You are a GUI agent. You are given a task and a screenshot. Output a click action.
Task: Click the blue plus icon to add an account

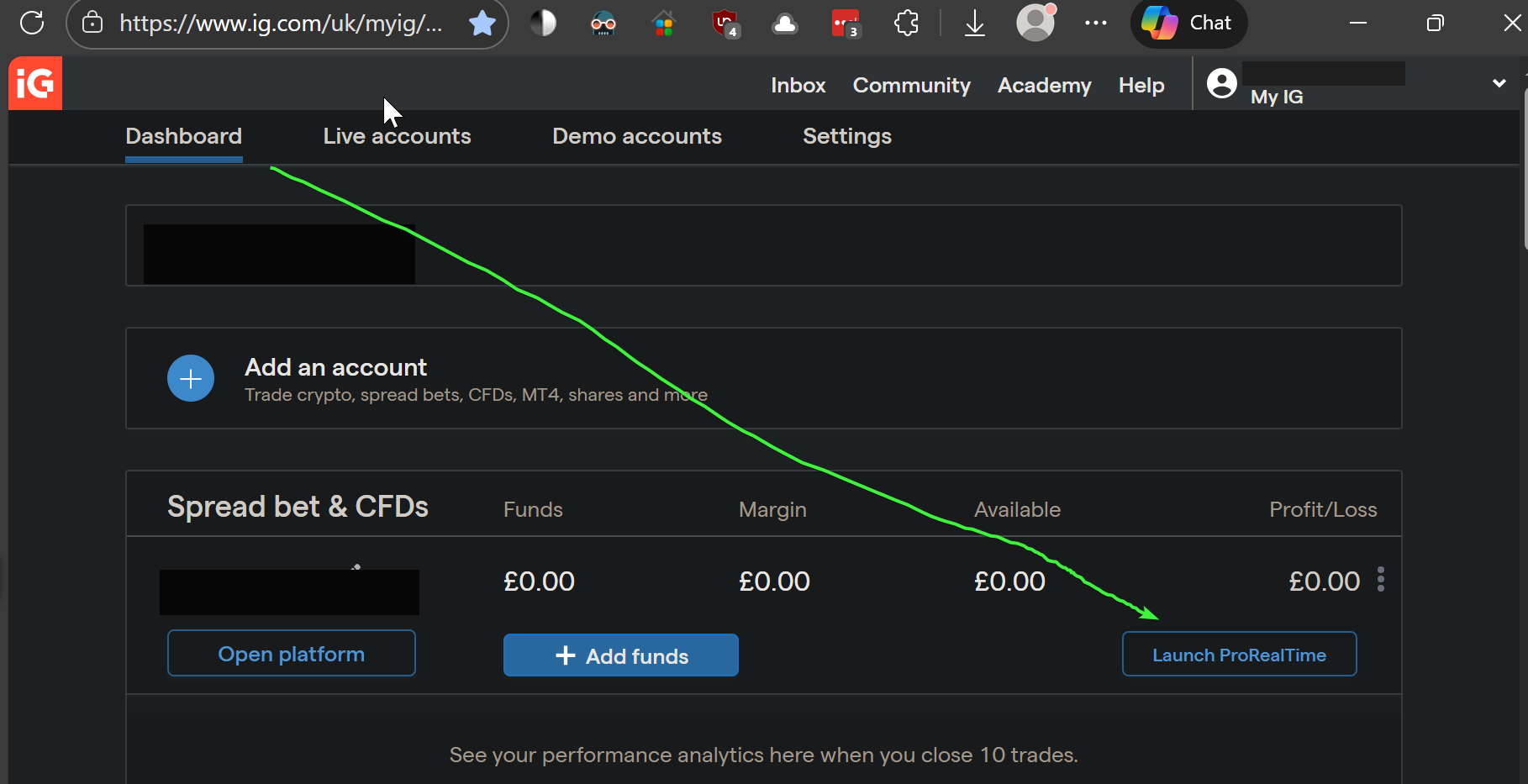click(191, 378)
